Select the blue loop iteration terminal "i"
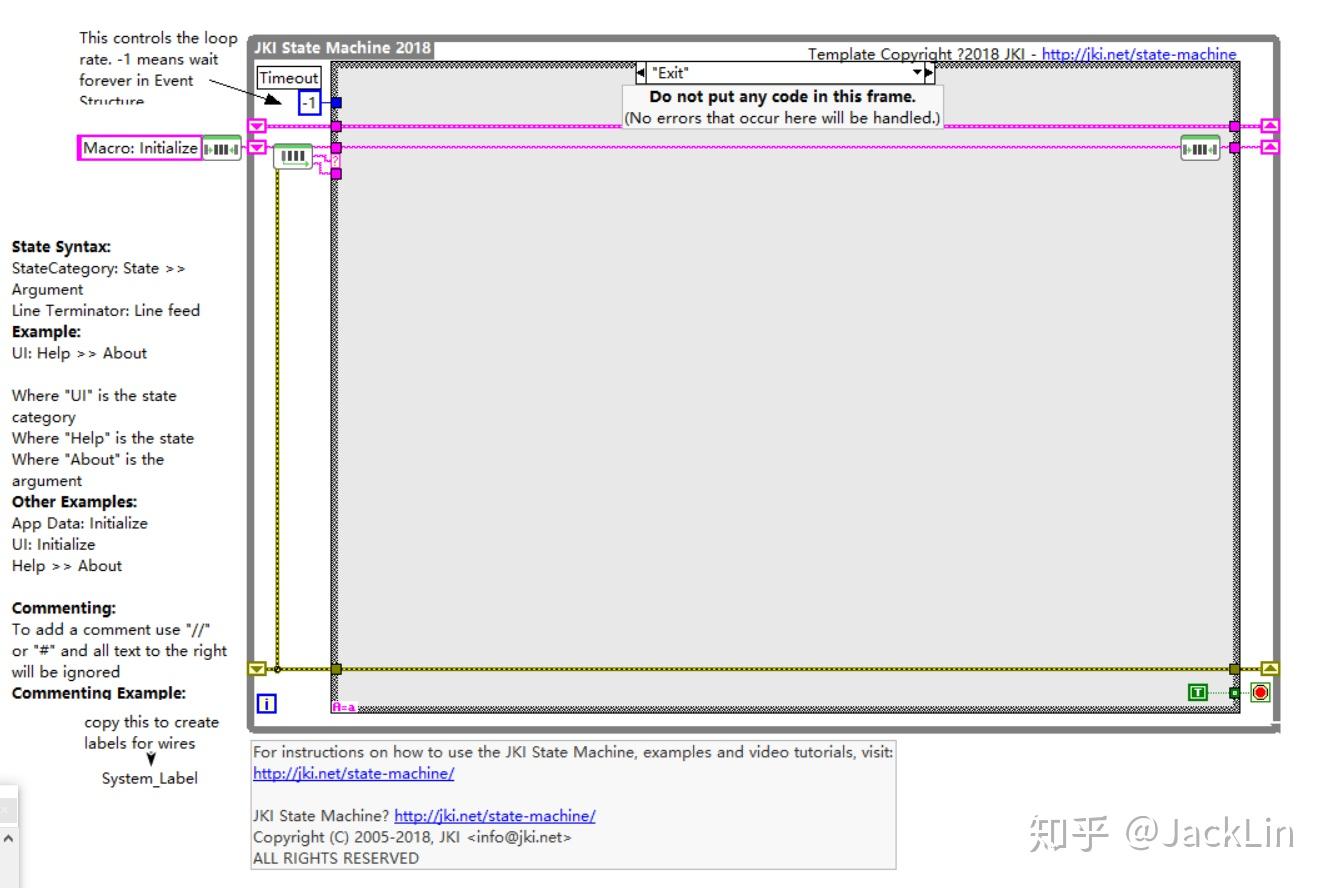 click(266, 702)
